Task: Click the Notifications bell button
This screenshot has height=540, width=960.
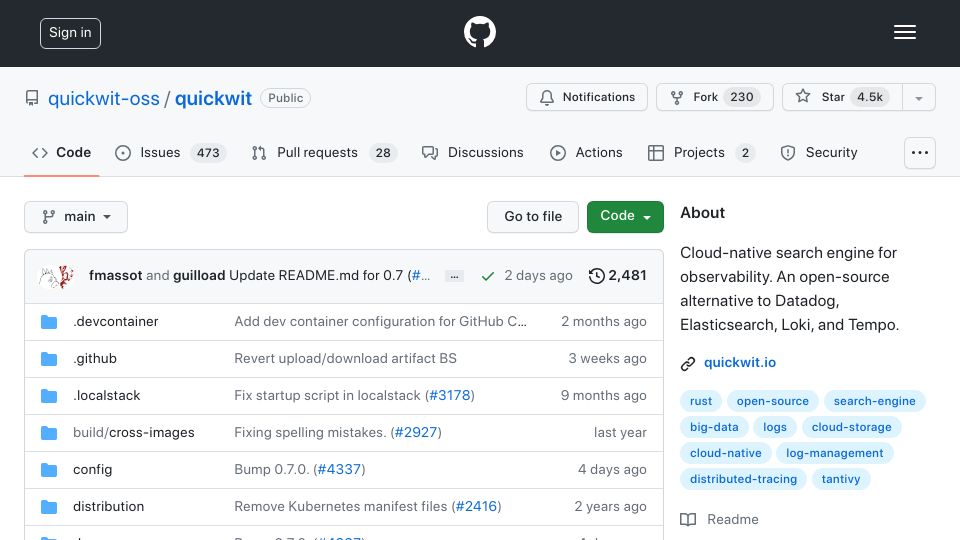Action: click(x=587, y=97)
